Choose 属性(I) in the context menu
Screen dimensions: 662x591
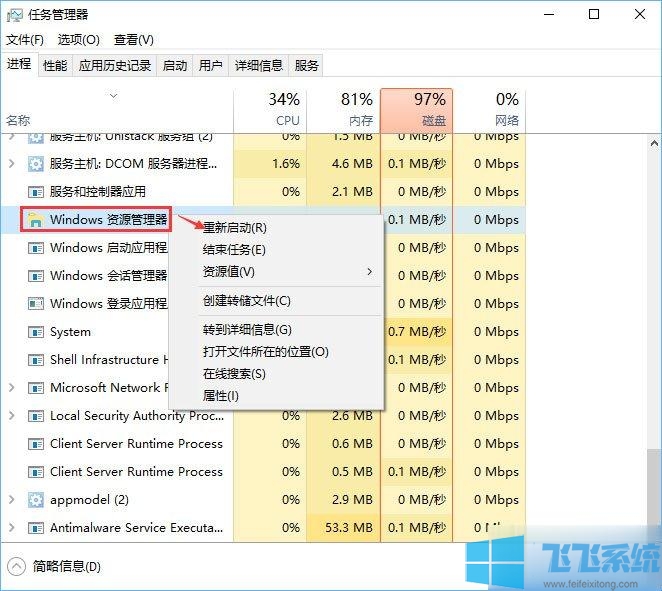point(276,396)
